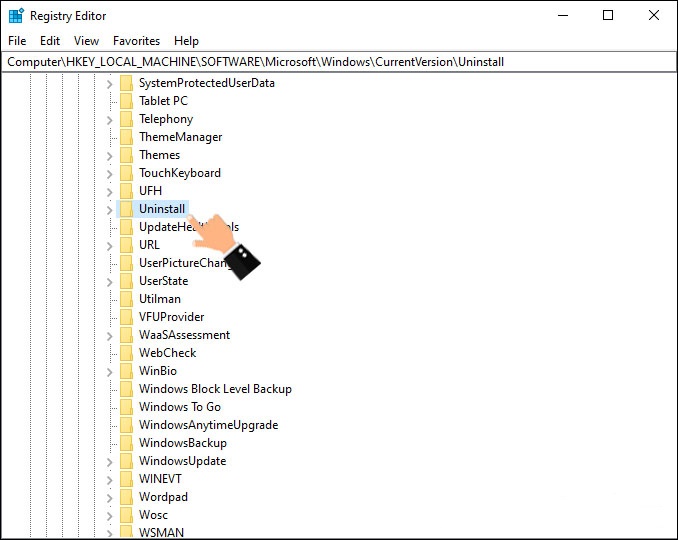
Task: Click the Windows To Go folder icon
Action: coord(126,407)
